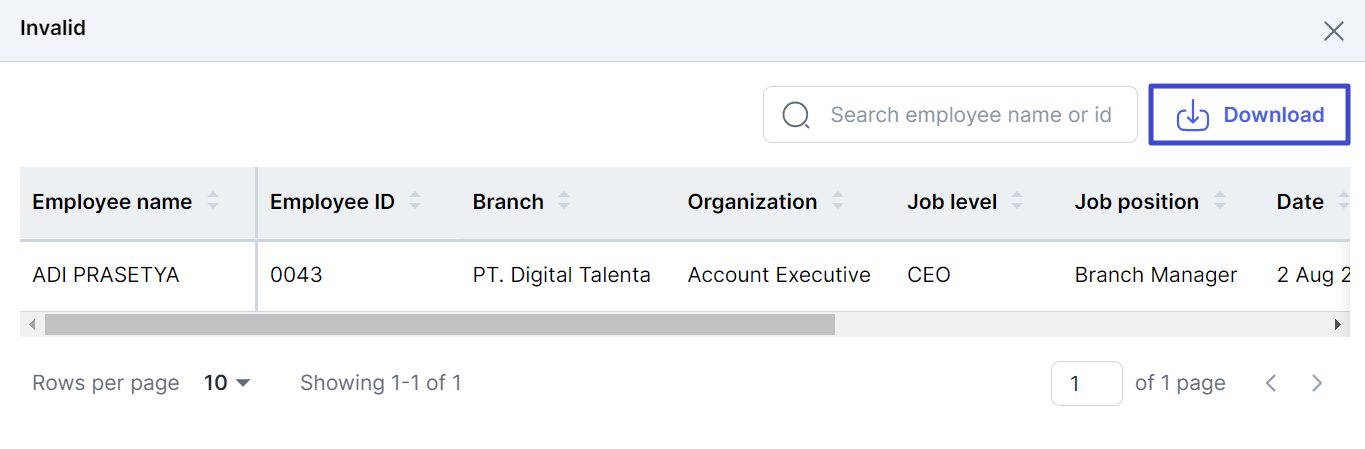Sort by Branch column arrows

click(x=564, y=202)
